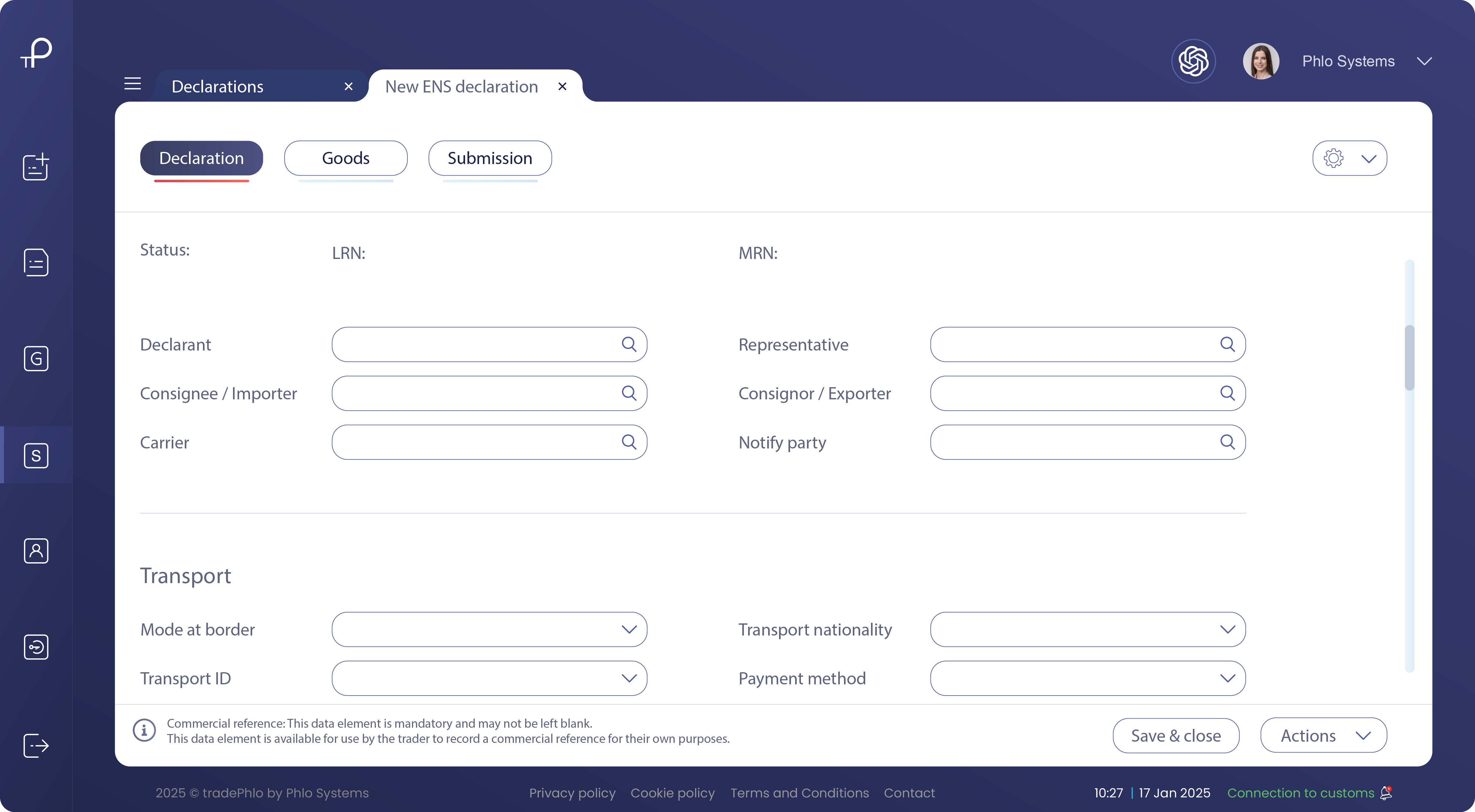Click the logout arrow sidebar icon
1475x812 pixels.
pos(36,746)
